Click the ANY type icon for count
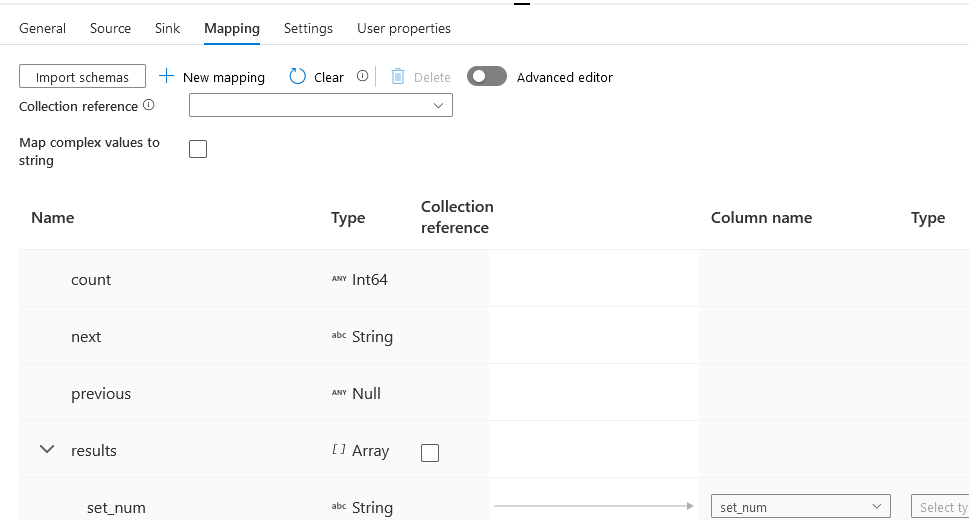969x520 pixels. point(338,279)
